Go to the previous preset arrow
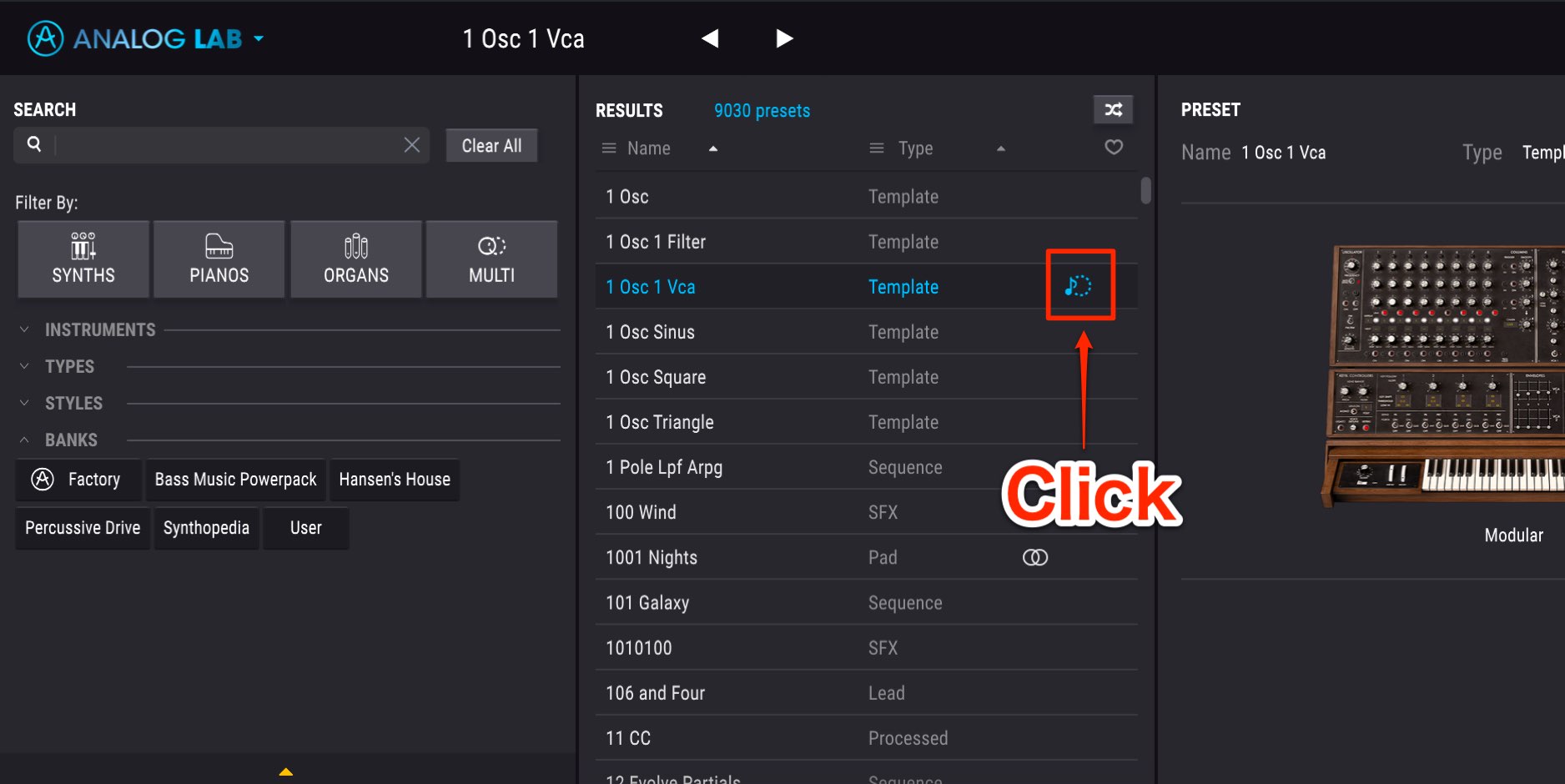Screen dimensions: 1565x784 coord(710,38)
